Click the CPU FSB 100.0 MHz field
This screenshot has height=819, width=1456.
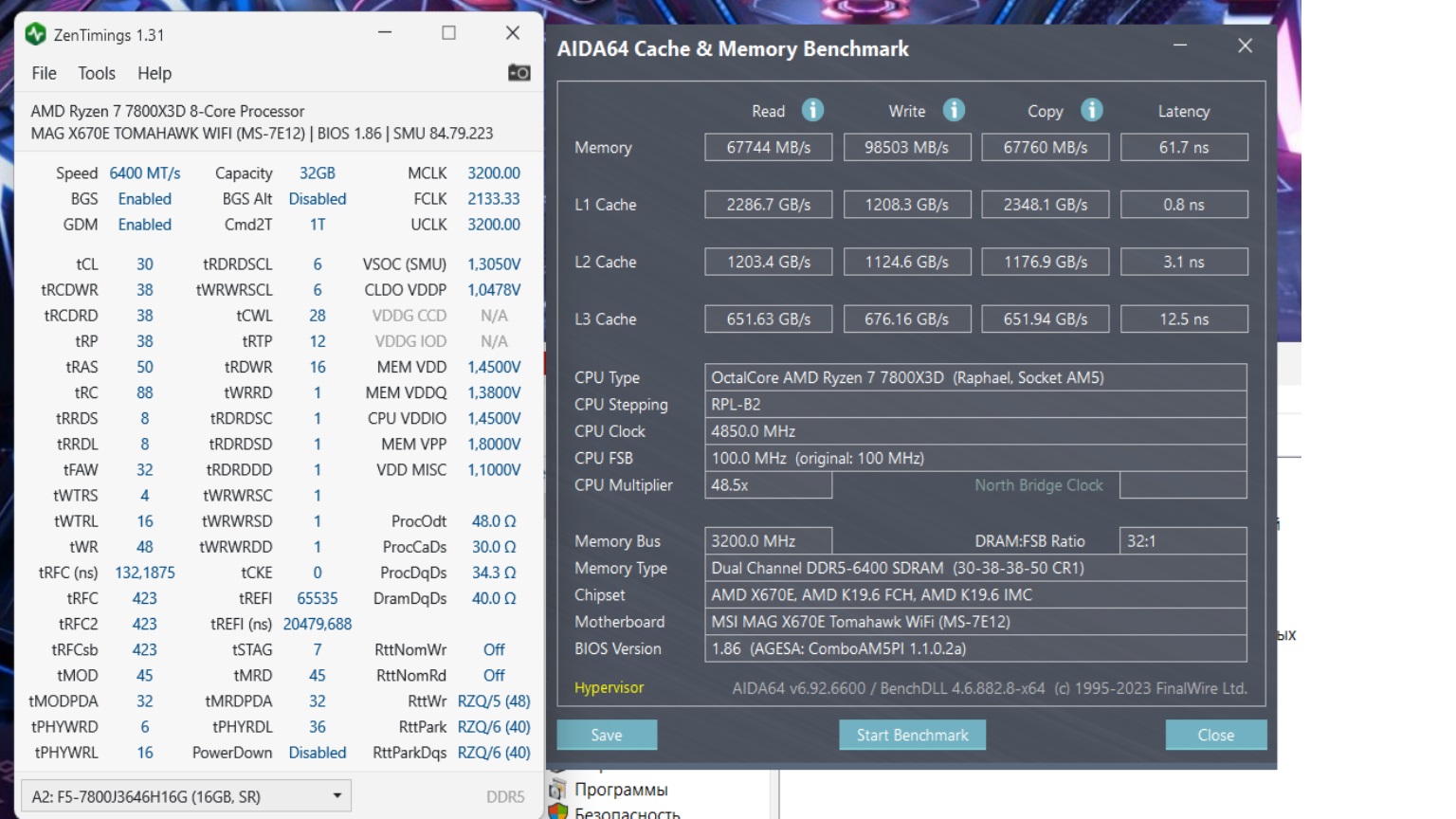(975, 458)
